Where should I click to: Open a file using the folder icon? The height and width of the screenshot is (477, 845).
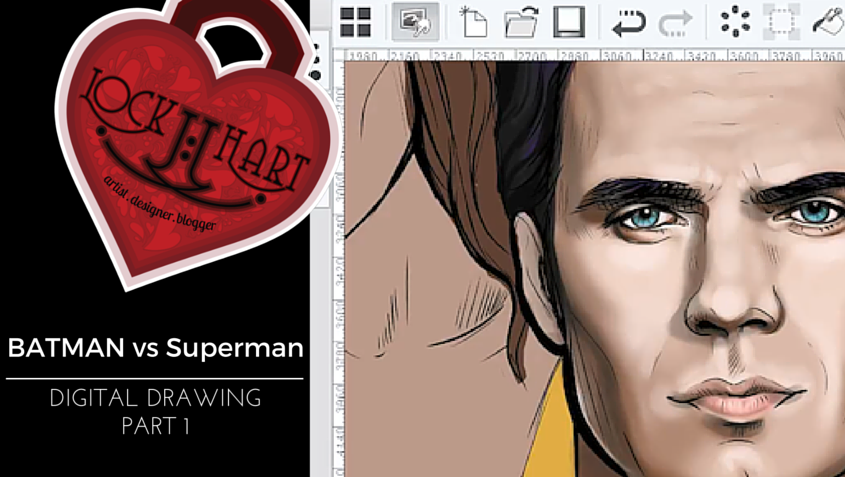point(521,21)
